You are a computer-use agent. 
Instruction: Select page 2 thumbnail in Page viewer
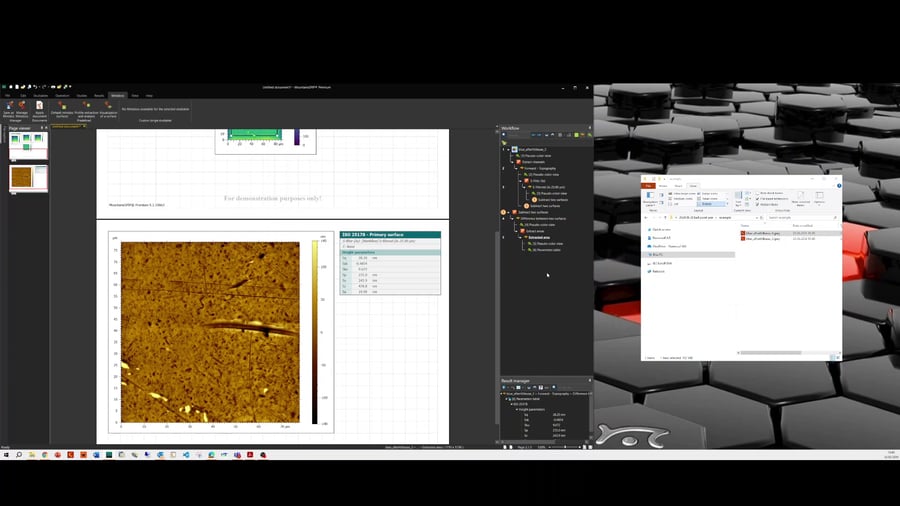(28, 178)
